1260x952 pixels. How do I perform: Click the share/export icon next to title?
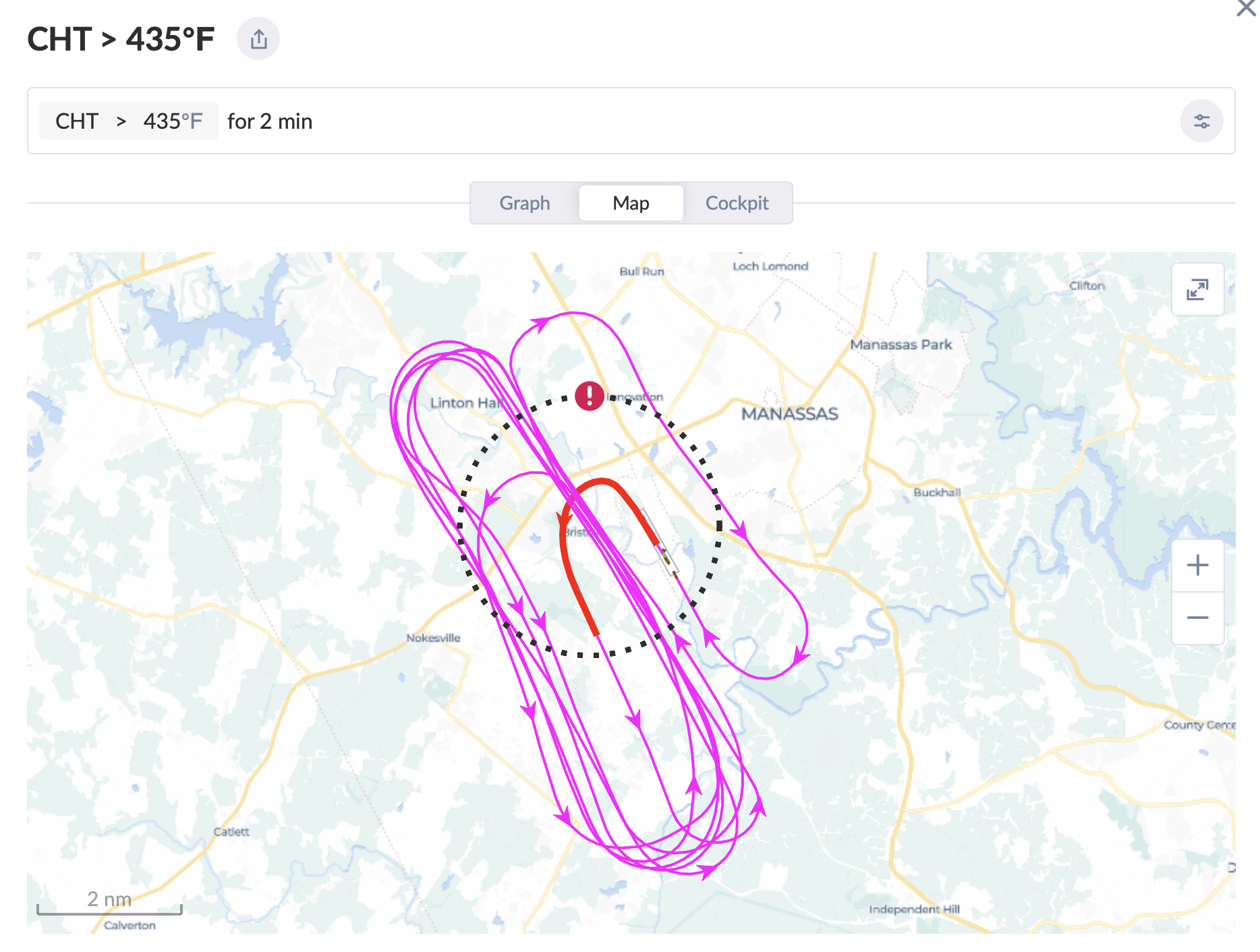pyautogui.click(x=258, y=38)
